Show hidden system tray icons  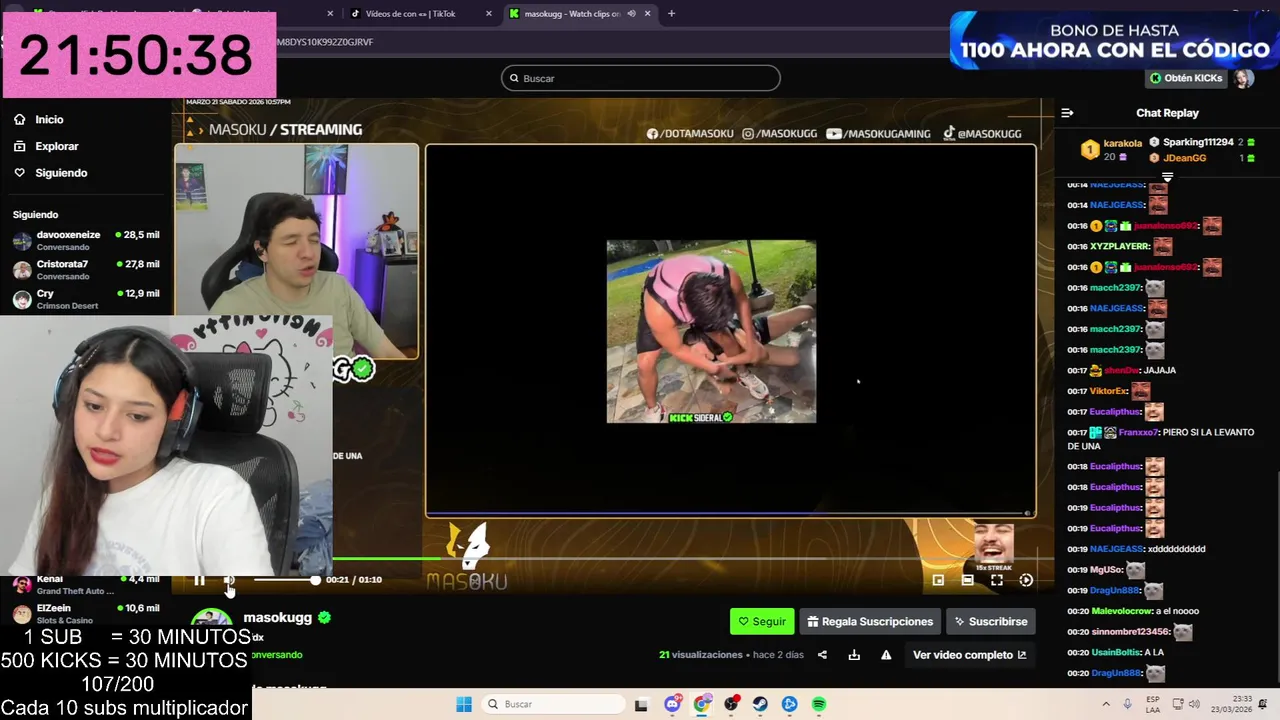pyautogui.click(x=1108, y=704)
